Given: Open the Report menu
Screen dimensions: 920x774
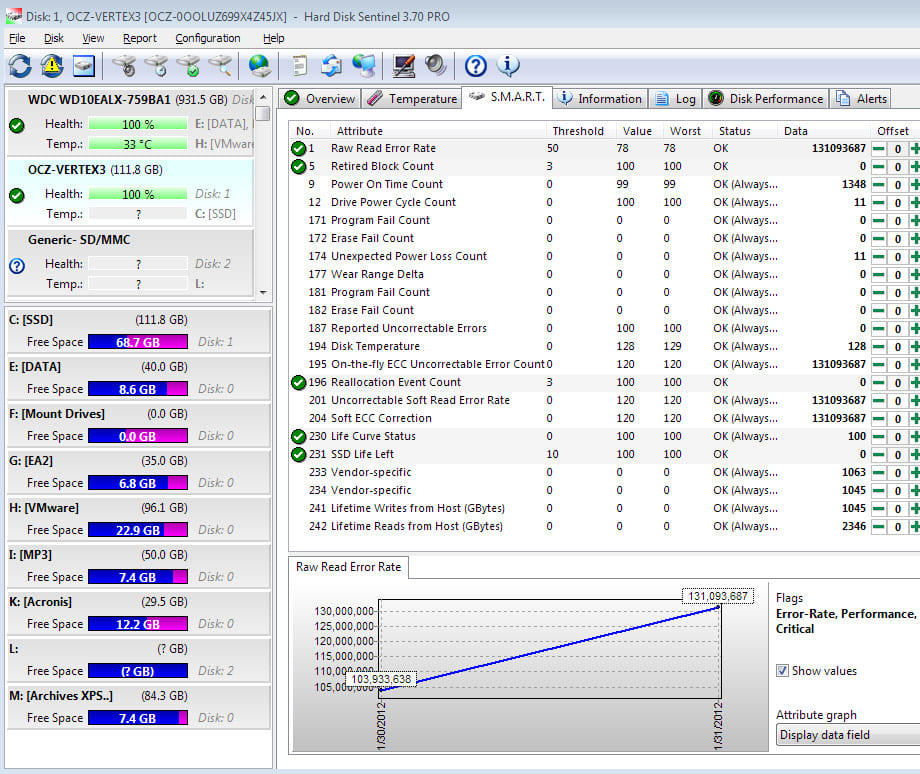Looking at the screenshot, I should pos(140,38).
